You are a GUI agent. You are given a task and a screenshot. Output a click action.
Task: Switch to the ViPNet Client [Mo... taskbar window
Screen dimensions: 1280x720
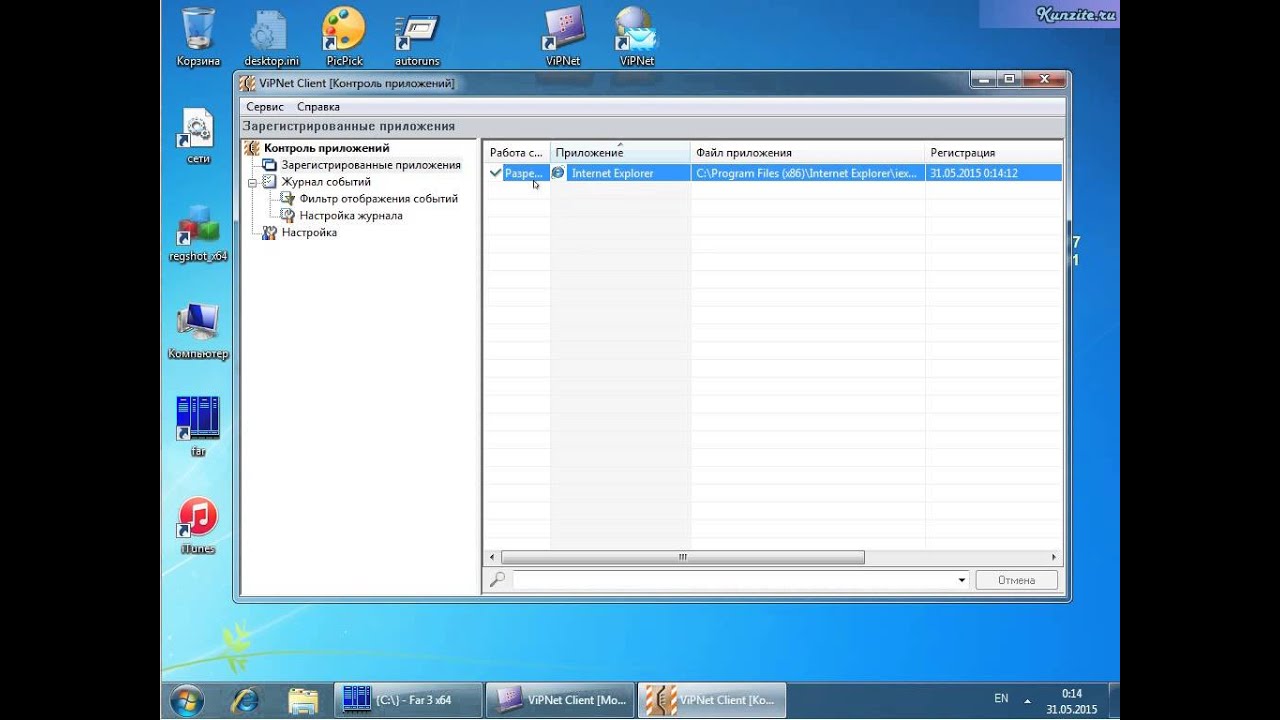point(560,700)
